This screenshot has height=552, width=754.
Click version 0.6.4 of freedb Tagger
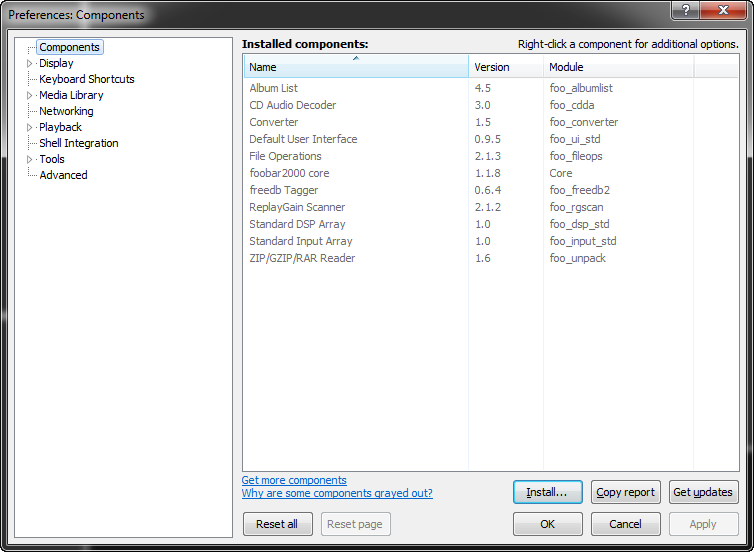[x=488, y=190]
